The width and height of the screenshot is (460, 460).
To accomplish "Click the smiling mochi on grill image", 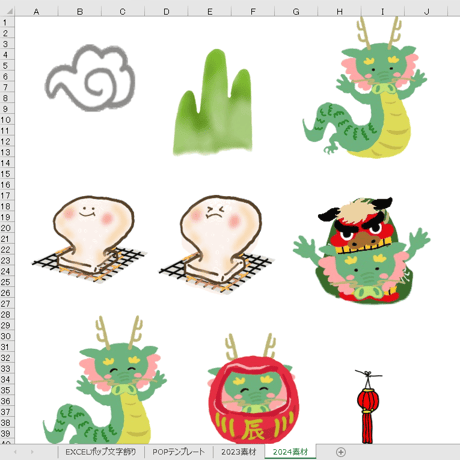I will coord(89,239).
